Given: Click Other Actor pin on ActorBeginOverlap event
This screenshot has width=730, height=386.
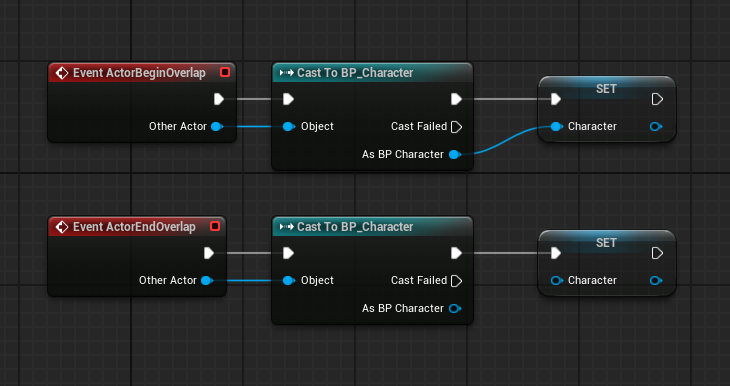Looking at the screenshot, I should [x=217, y=126].
